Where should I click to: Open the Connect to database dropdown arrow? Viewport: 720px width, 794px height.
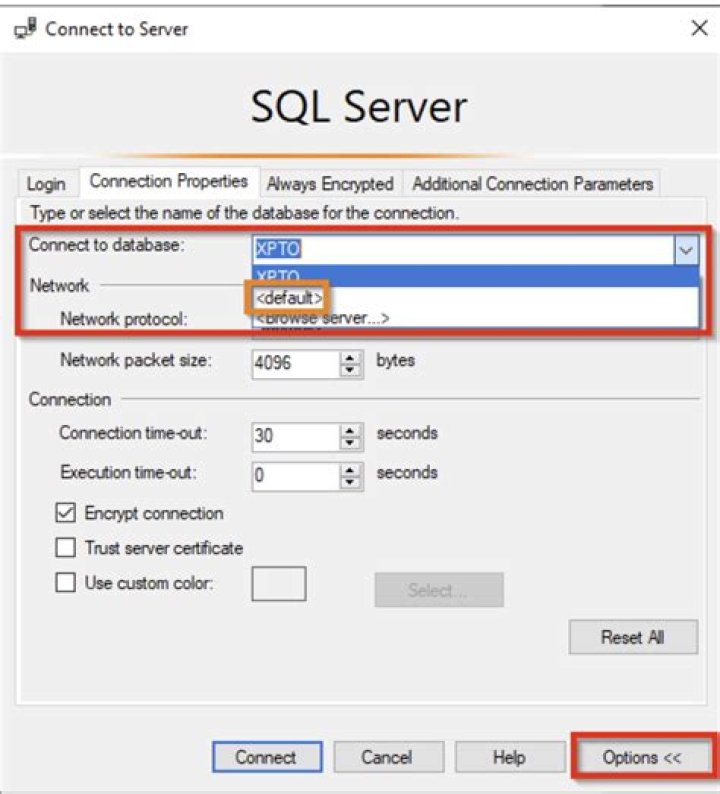pyautogui.click(x=686, y=249)
